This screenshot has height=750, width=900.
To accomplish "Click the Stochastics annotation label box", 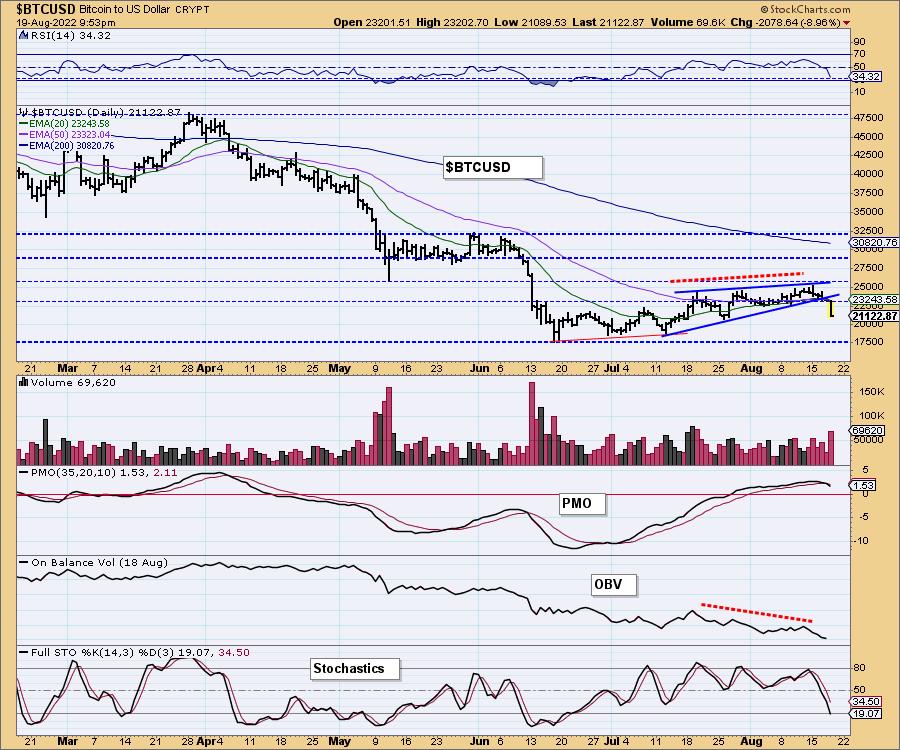I will [x=355, y=669].
